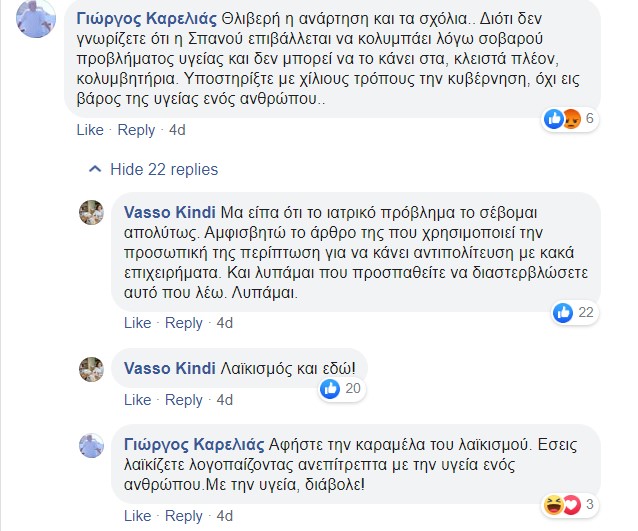Like the 'Λαϊκισμός και εδώ!' comment
Screen dimensions: 638x531
coord(138,400)
